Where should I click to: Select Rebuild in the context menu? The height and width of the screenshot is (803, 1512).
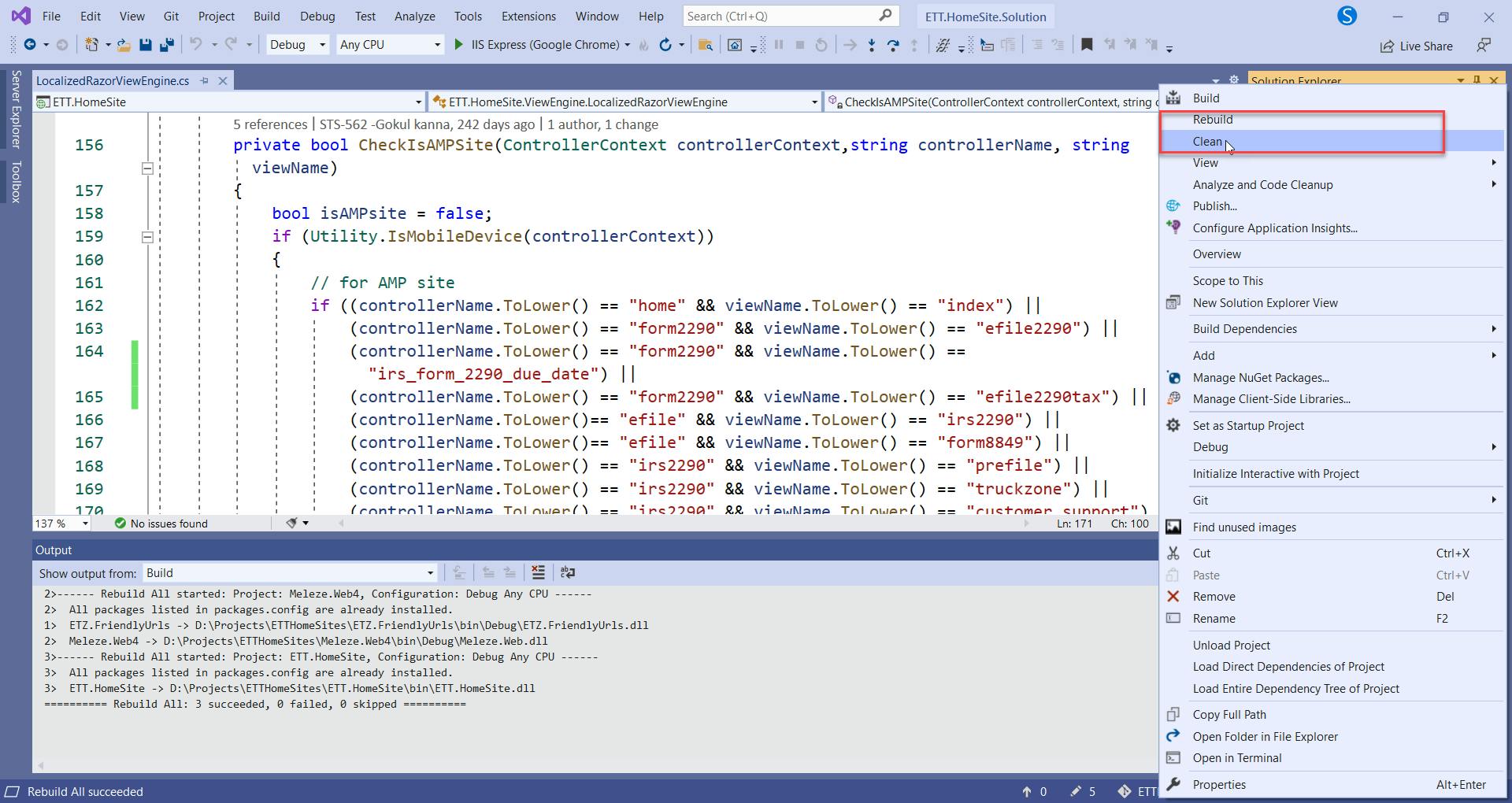tap(1332, 120)
